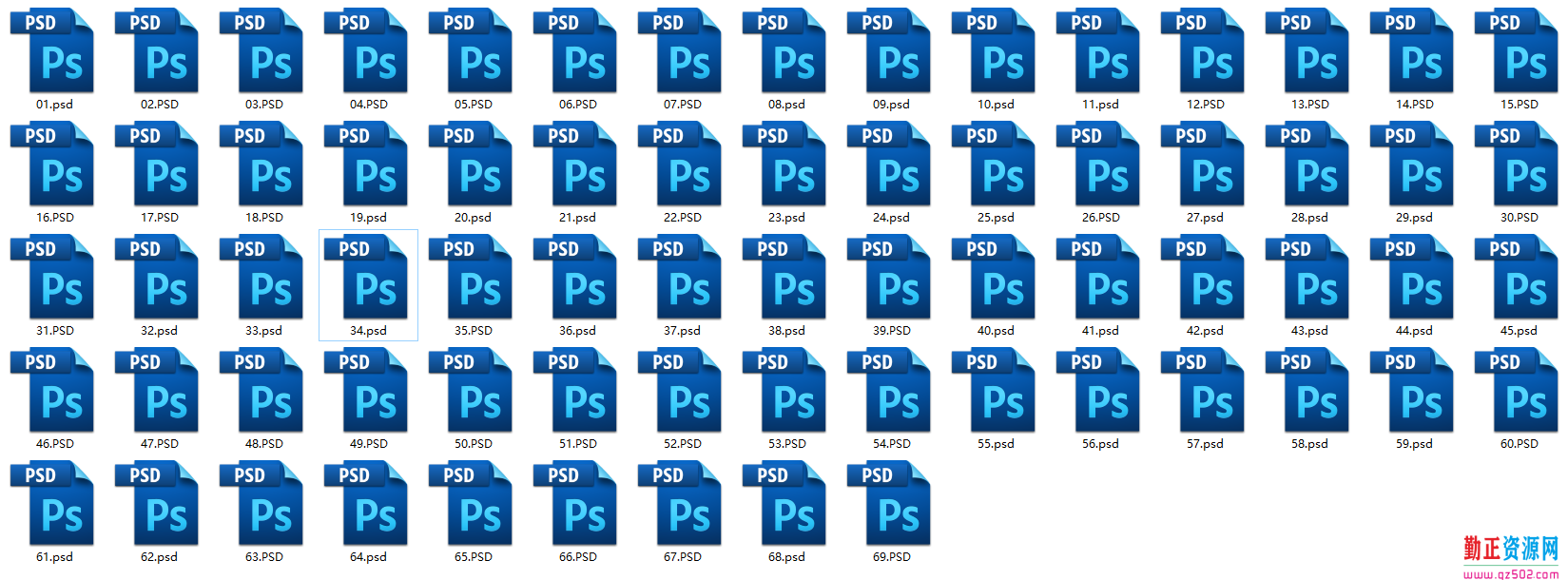Click the label 48.PSD
The width and height of the screenshot is (1568, 580).
[x=264, y=444]
